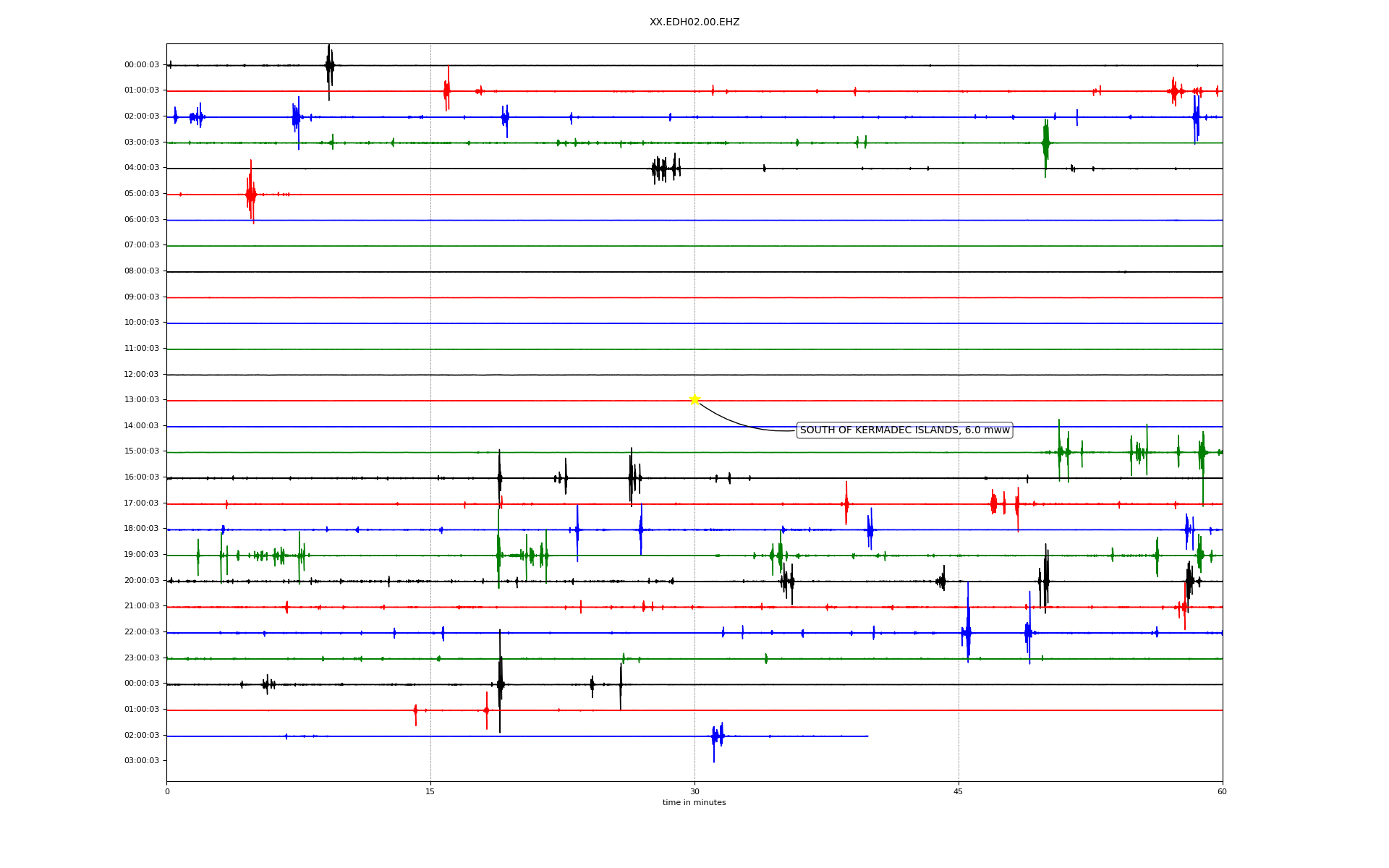Click the 15 tick on the x-axis
The image size is (1389, 868).
pos(430,791)
